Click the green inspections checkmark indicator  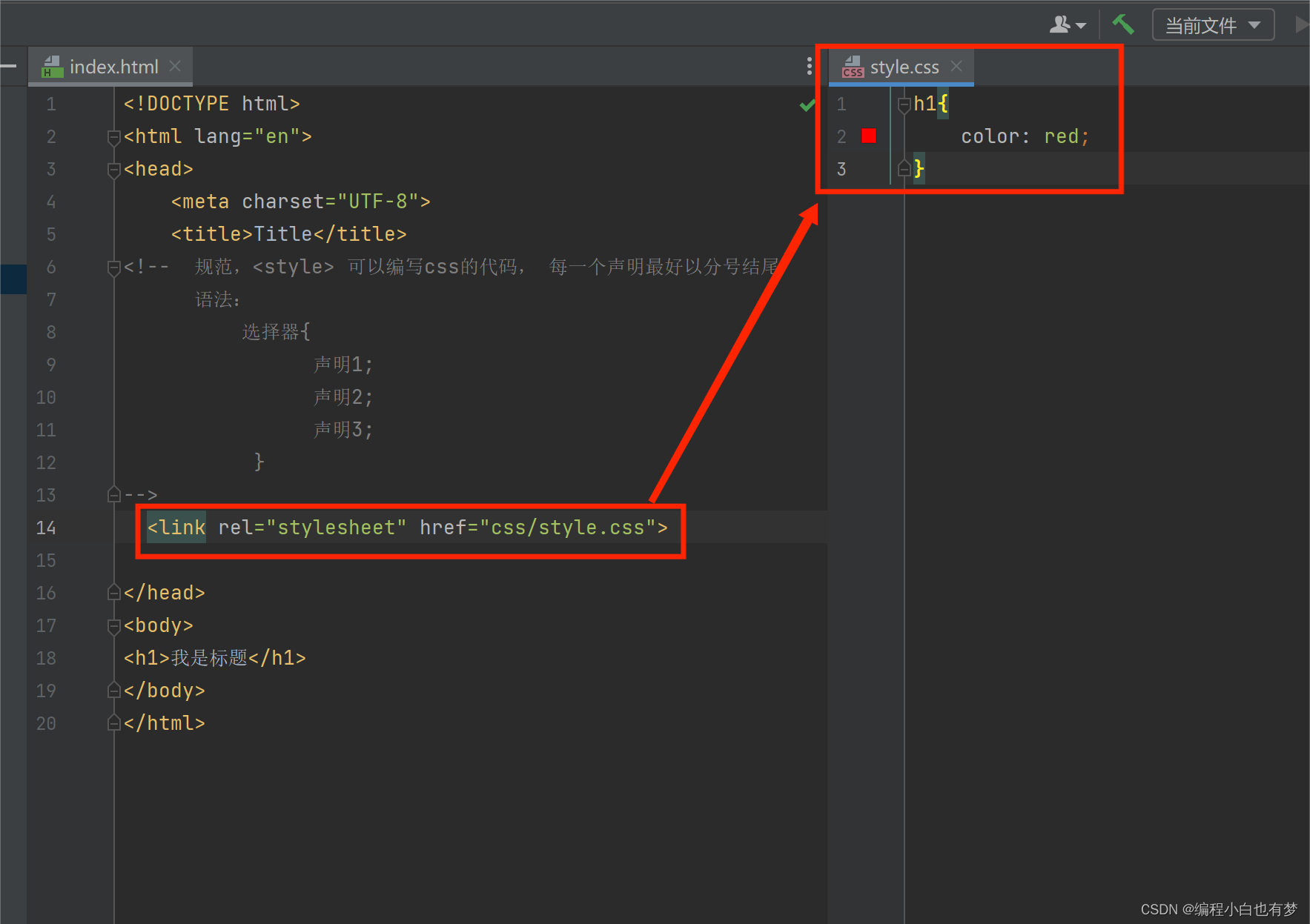tap(807, 104)
